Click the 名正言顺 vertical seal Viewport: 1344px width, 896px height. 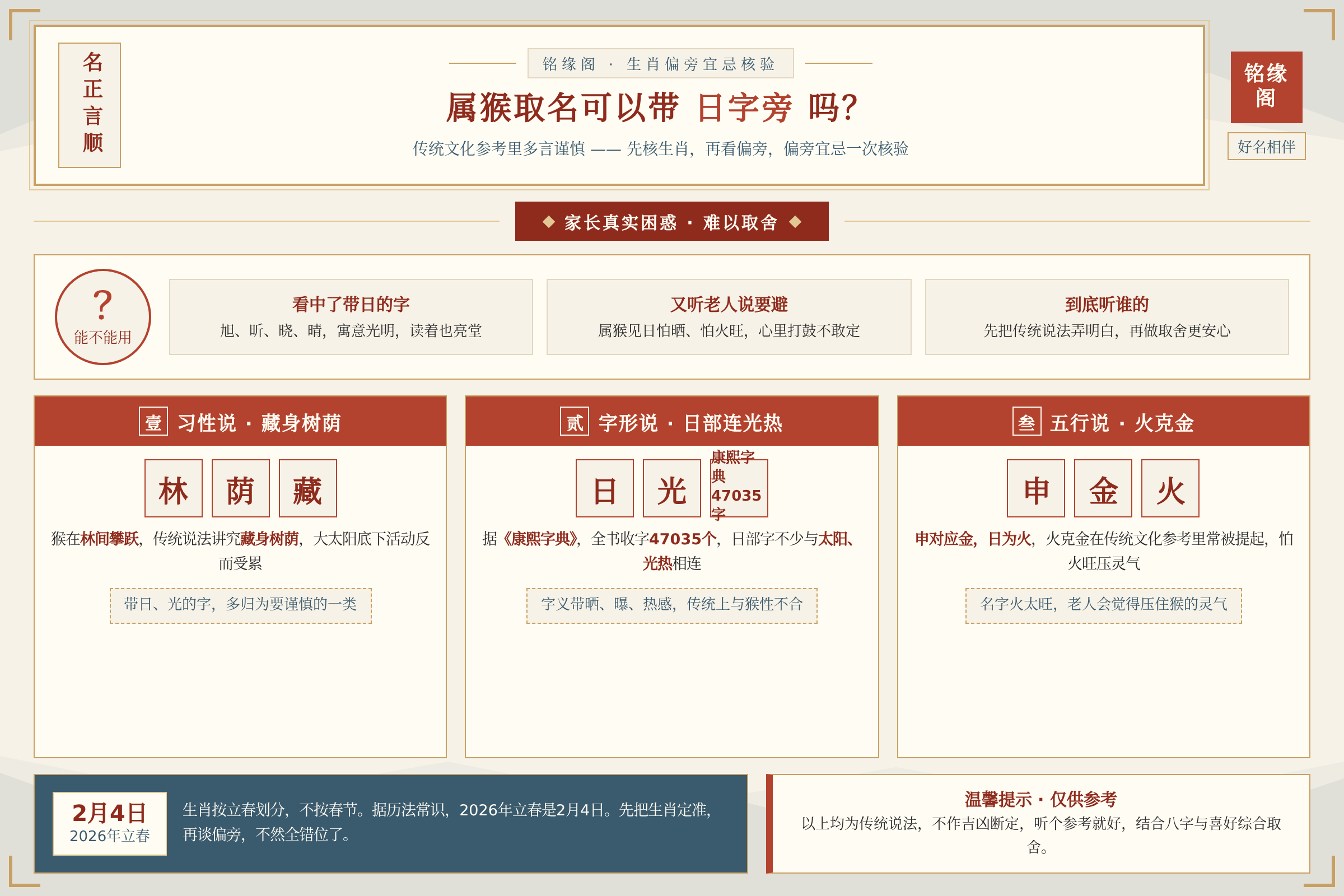point(90,105)
